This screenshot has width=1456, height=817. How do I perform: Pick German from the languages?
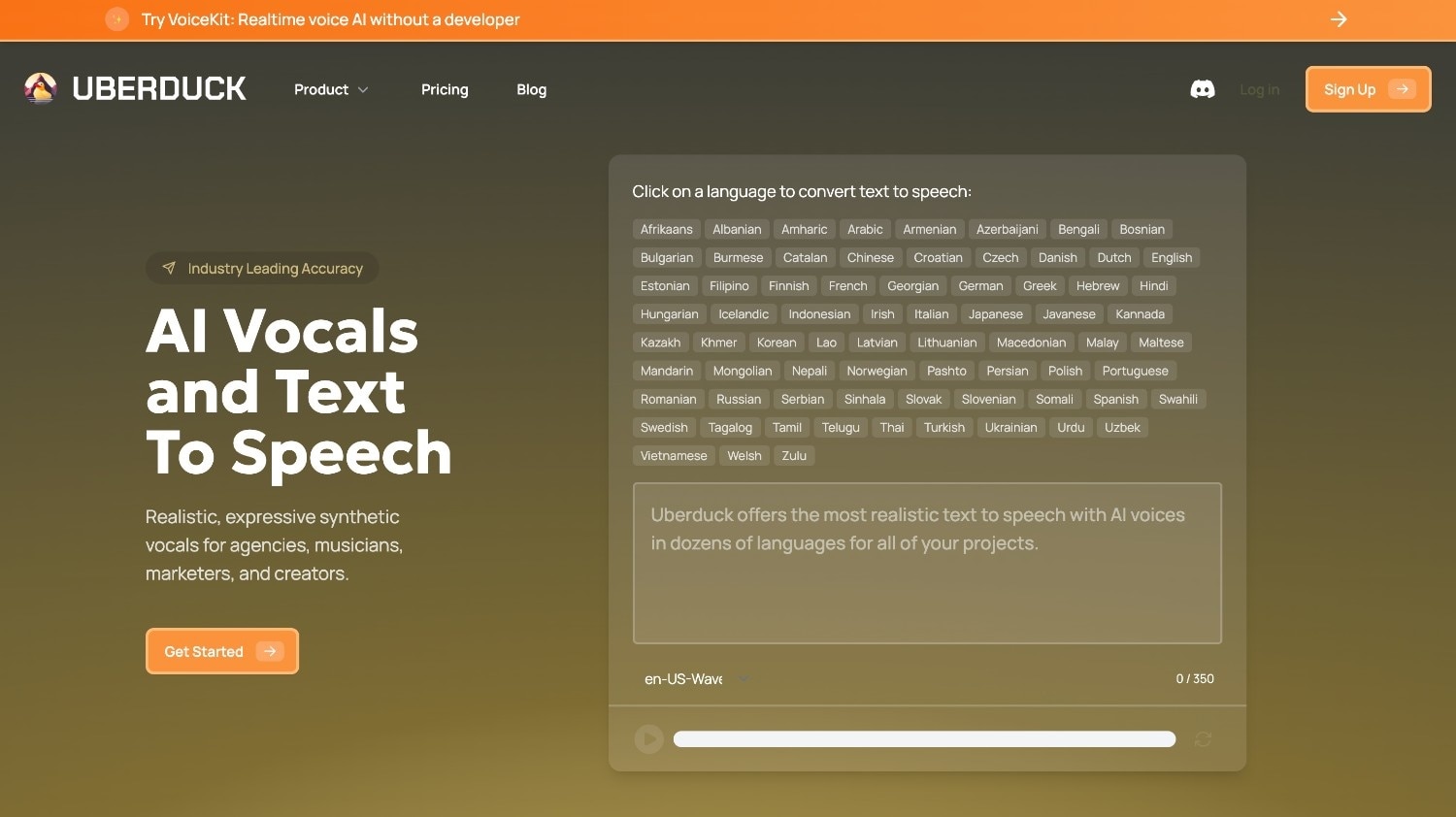click(980, 286)
